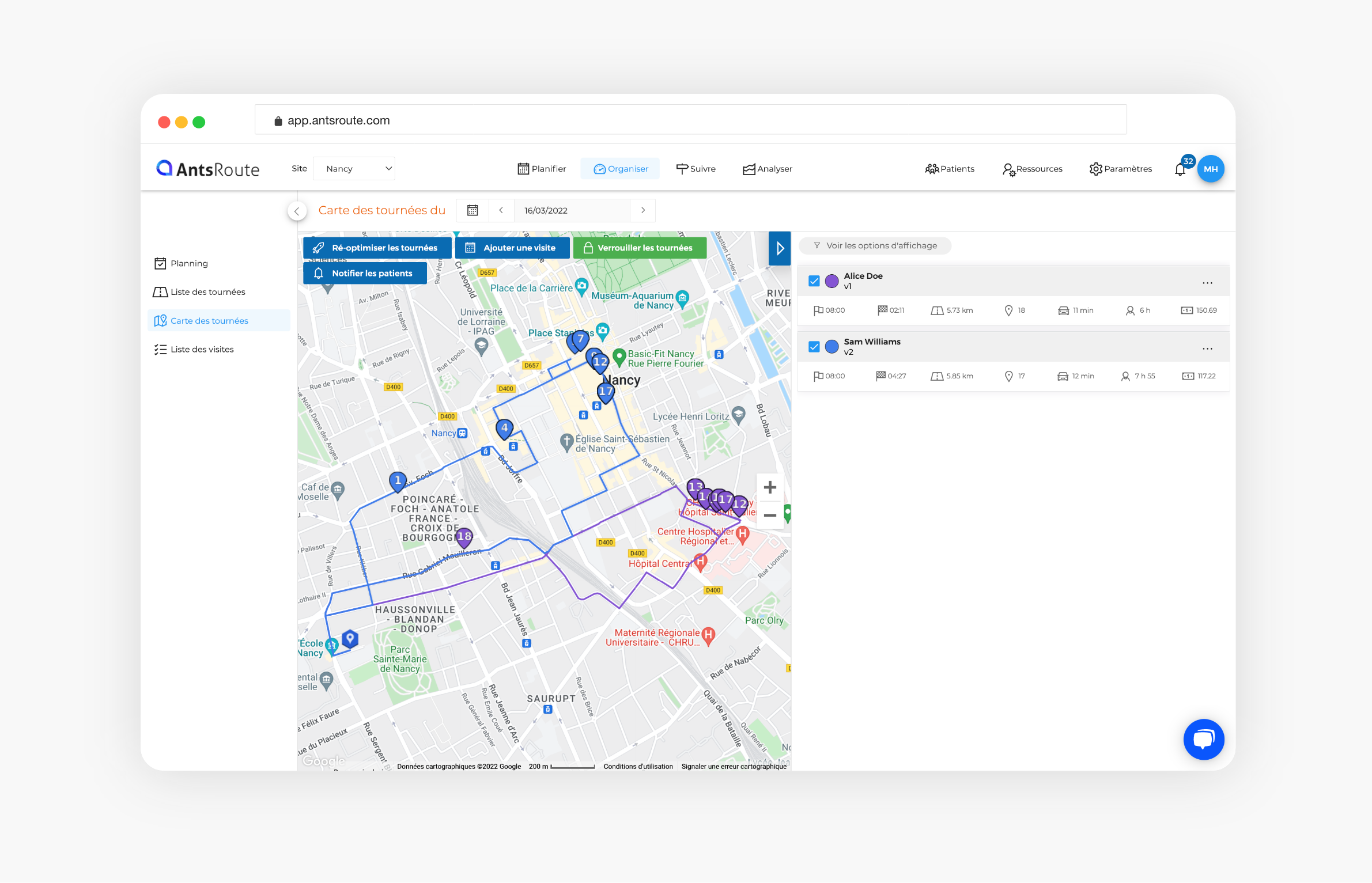1372x883 pixels.
Task: Click Notifier les patients button
Action: pyautogui.click(x=365, y=273)
